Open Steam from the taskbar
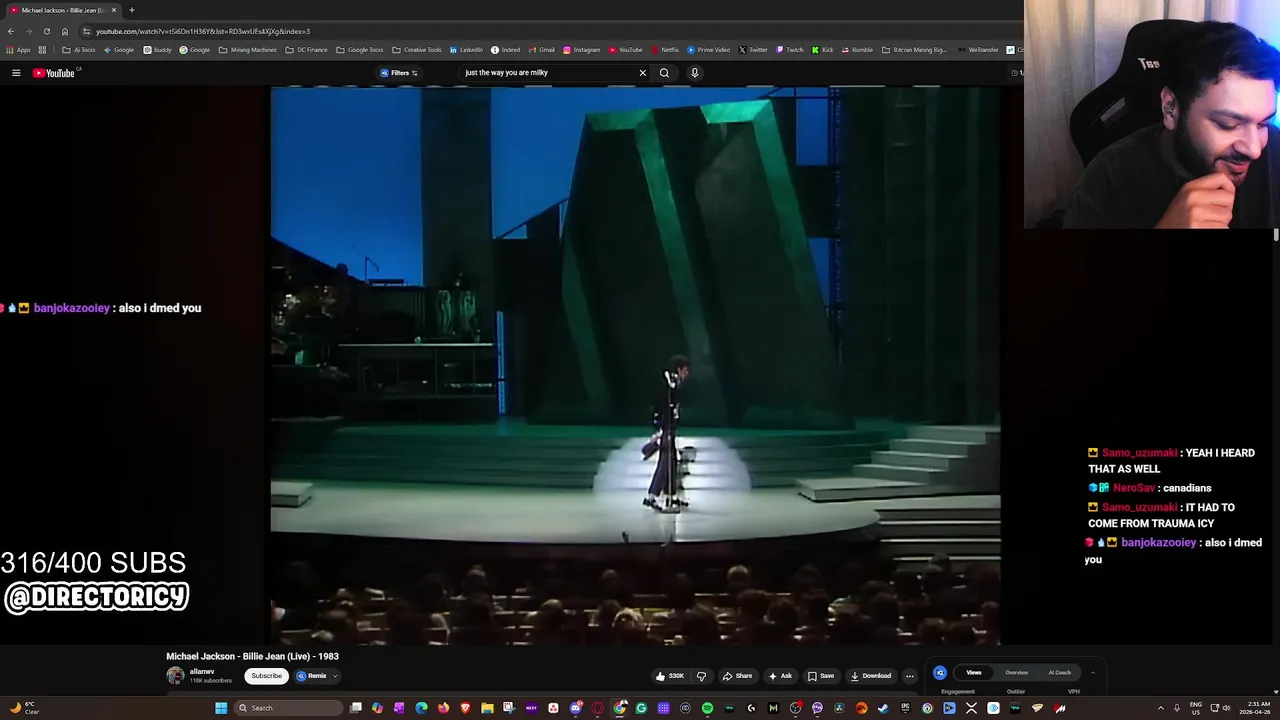This screenshot has height=720, width=1280. pos(882,708)
